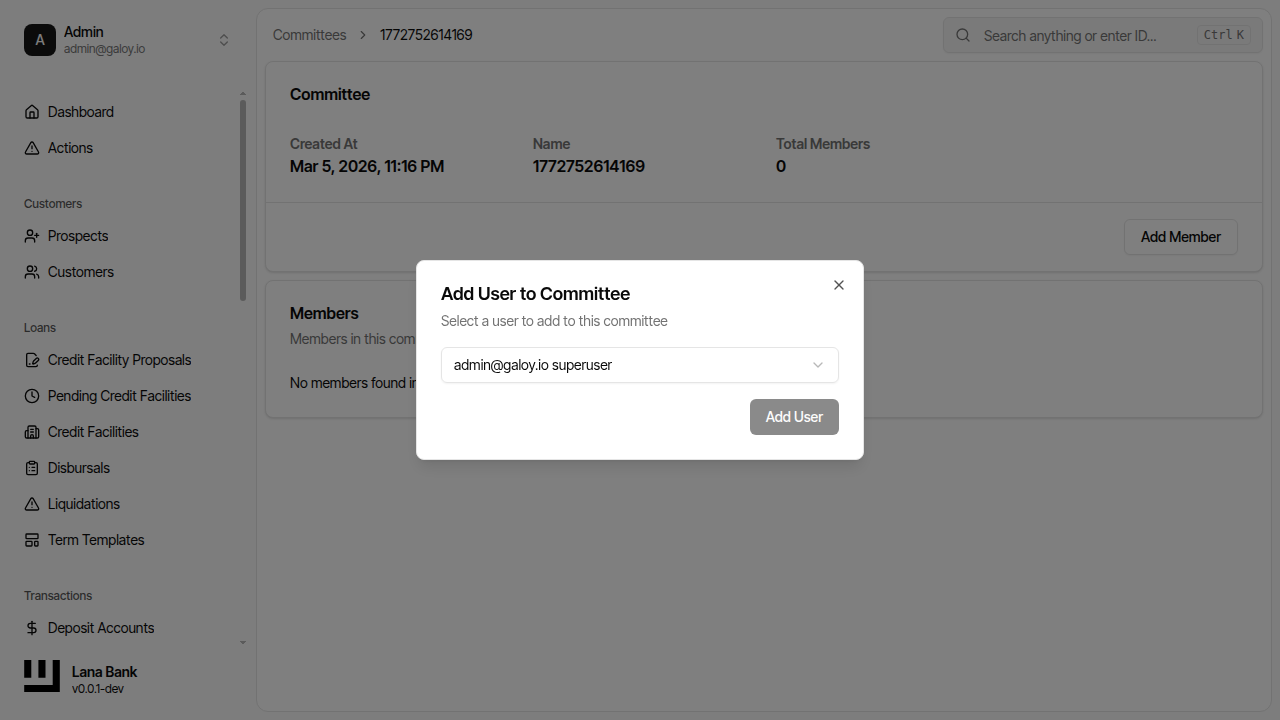Image resolution: width=1280 pixels, height=720 pixels.
Task: Click the Actions warning icon
Action: coord(31,147)
